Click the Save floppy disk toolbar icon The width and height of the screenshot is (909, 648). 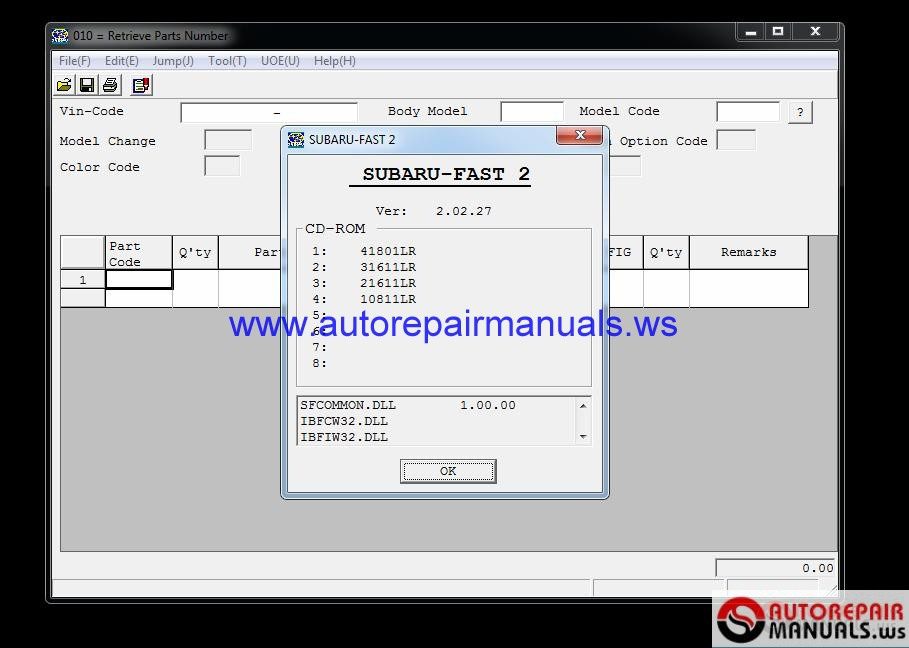[x=87, y=85]
